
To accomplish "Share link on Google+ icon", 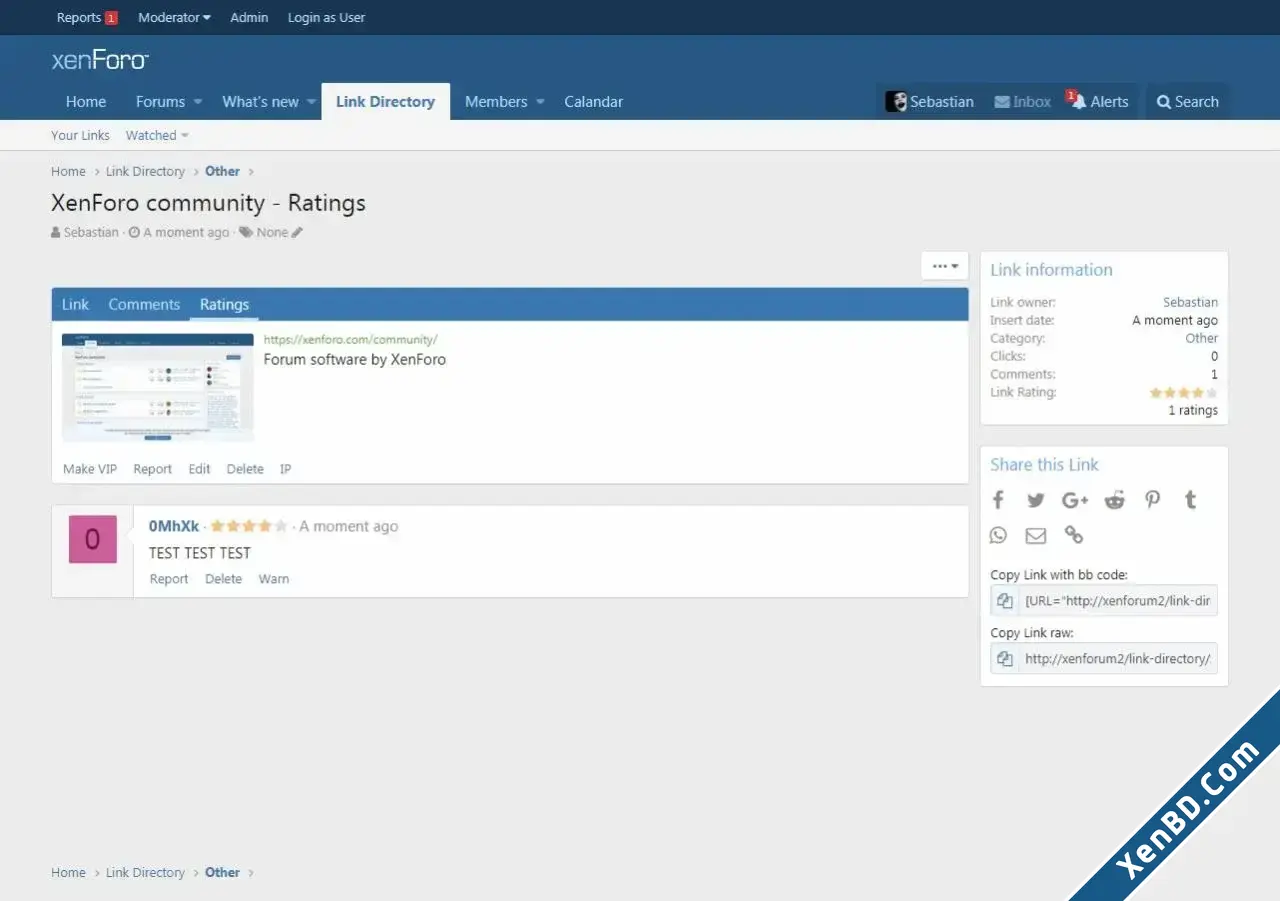I will (x=1075, y=500).
